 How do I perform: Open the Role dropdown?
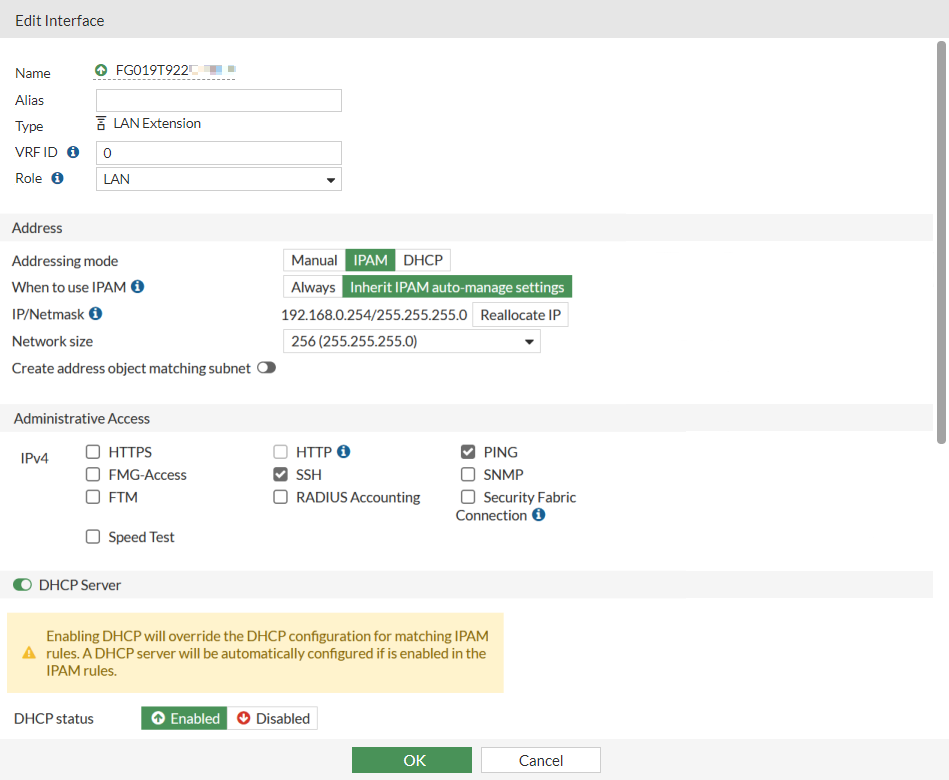click(x=219, y=179)
